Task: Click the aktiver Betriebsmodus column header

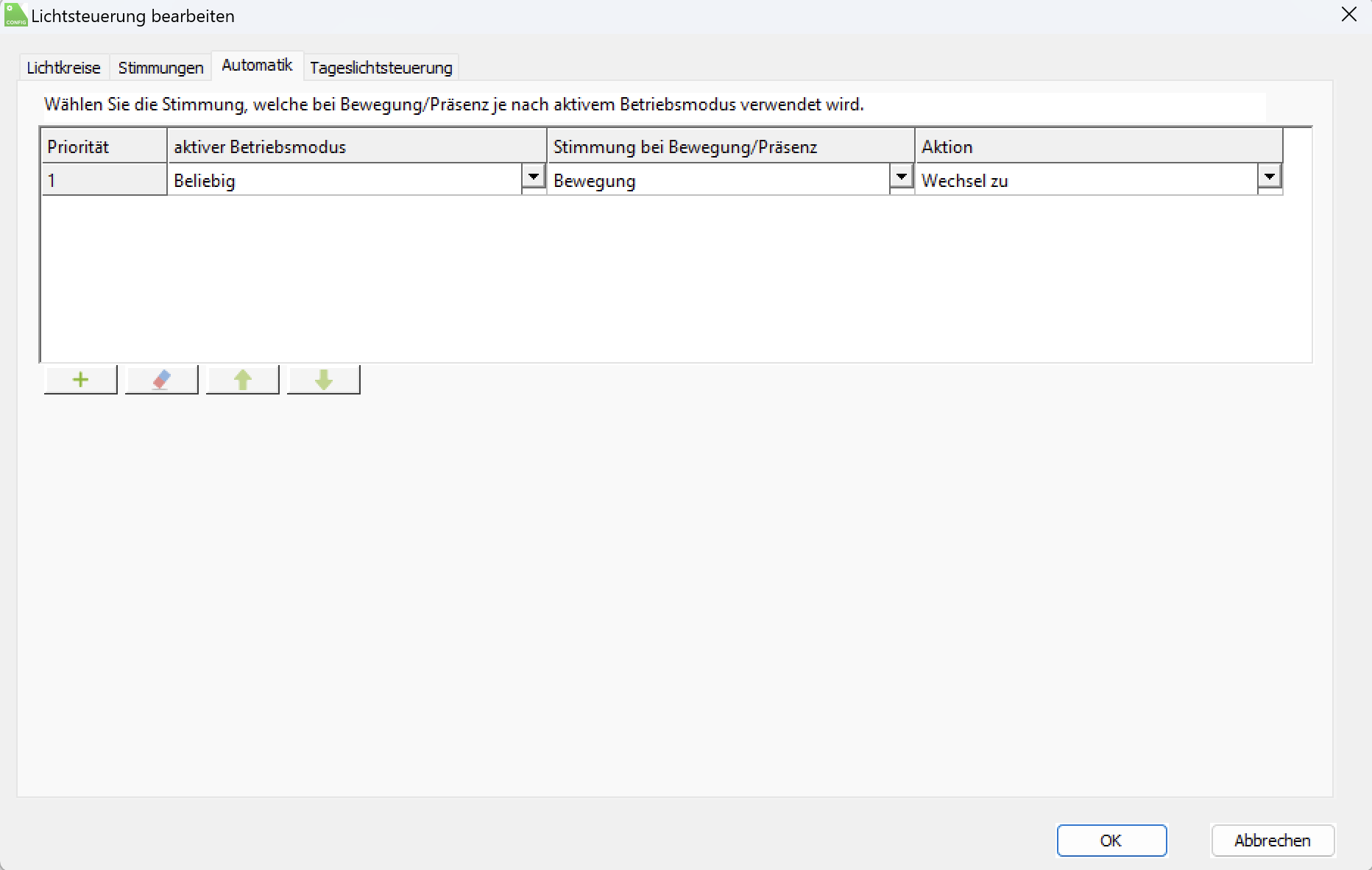Action: pos(357,146)
